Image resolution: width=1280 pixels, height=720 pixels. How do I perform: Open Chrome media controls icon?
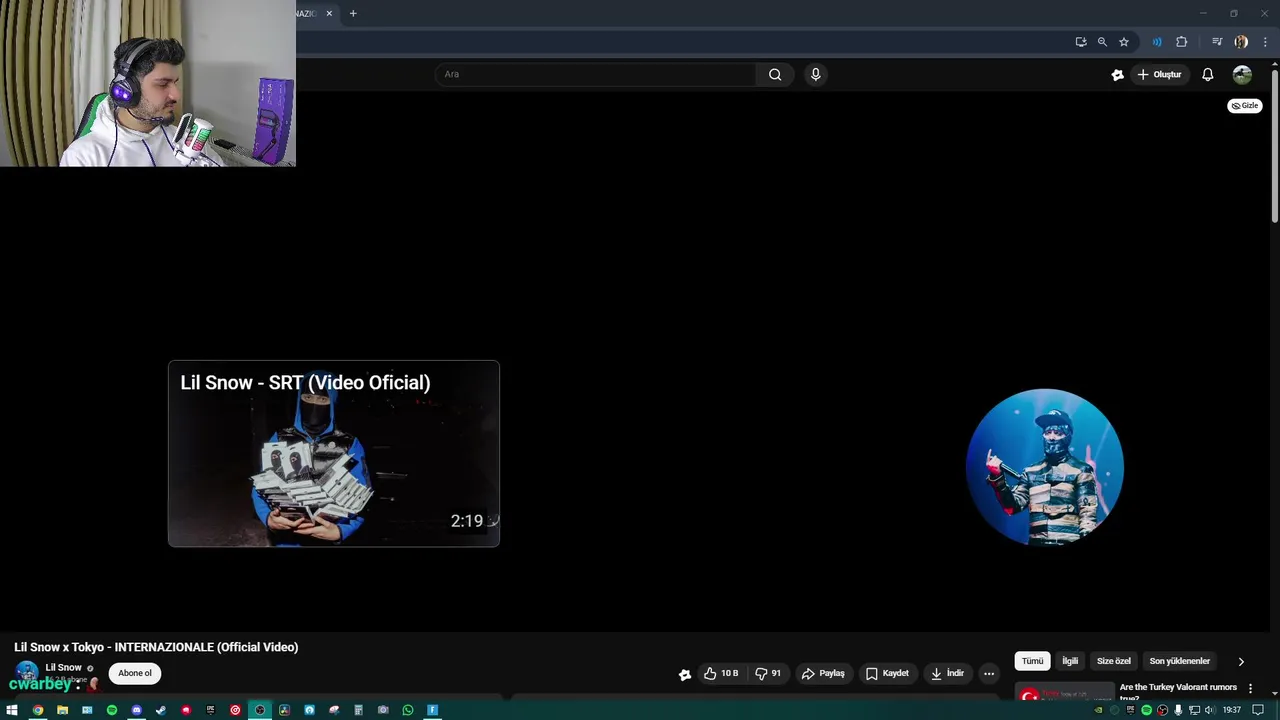[x=1217, y=42]
